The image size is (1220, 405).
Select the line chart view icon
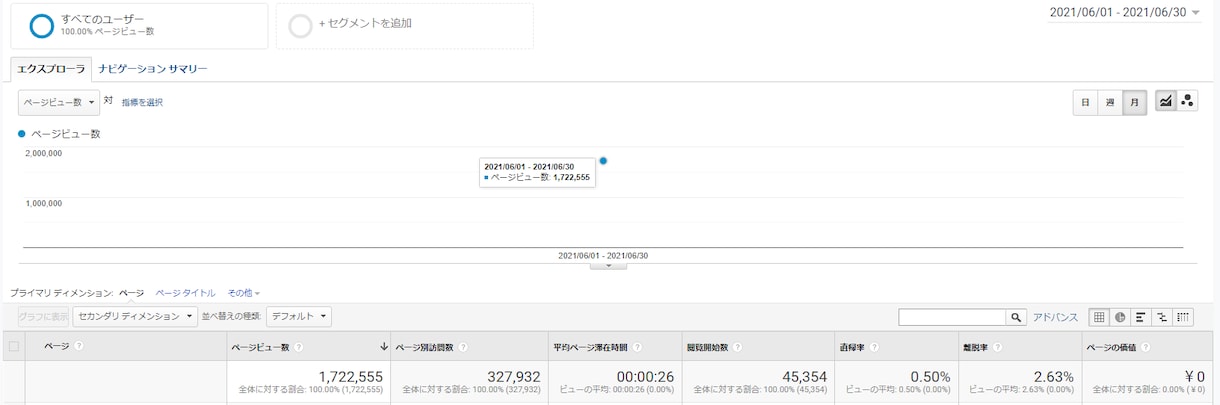[1166, 101]
